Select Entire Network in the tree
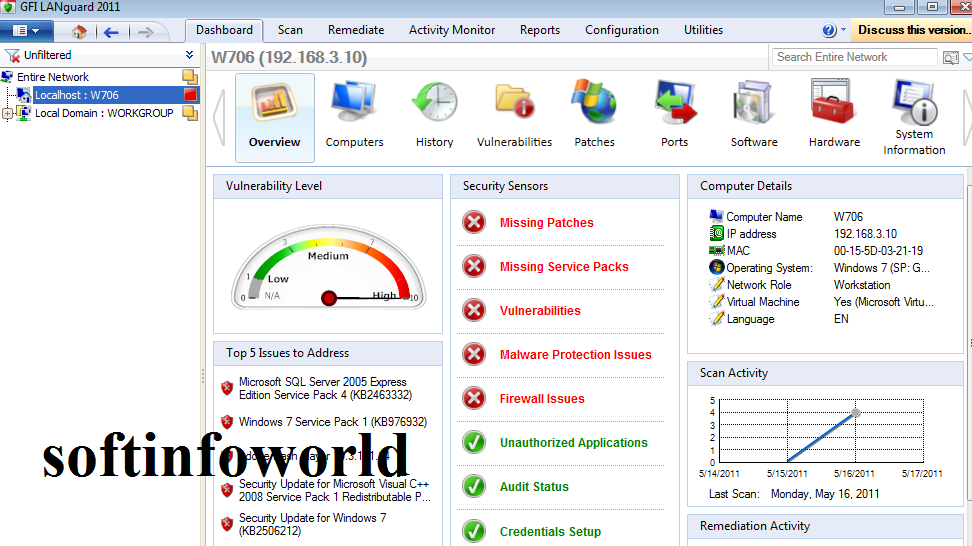Image resolution: width=972 pixels, height=546 pixels. (53, 77)
